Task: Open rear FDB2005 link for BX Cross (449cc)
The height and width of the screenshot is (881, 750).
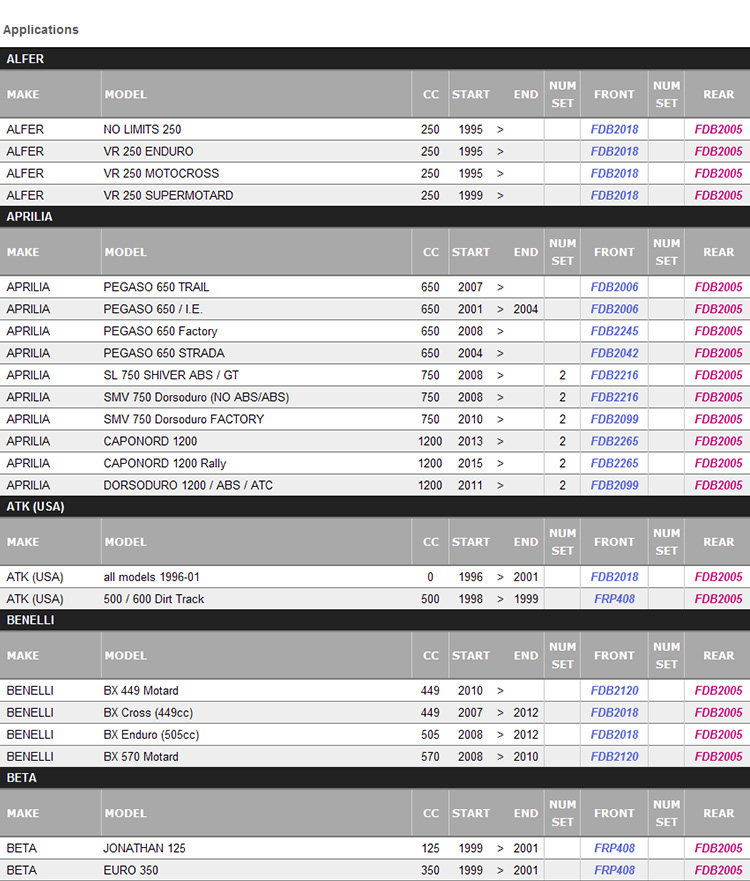Action: tap(718, 712)
